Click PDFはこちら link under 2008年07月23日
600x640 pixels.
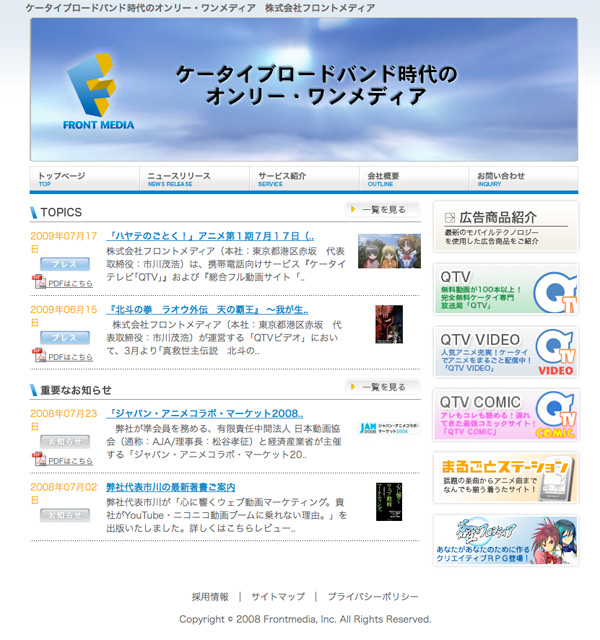[x=71, y=461]
